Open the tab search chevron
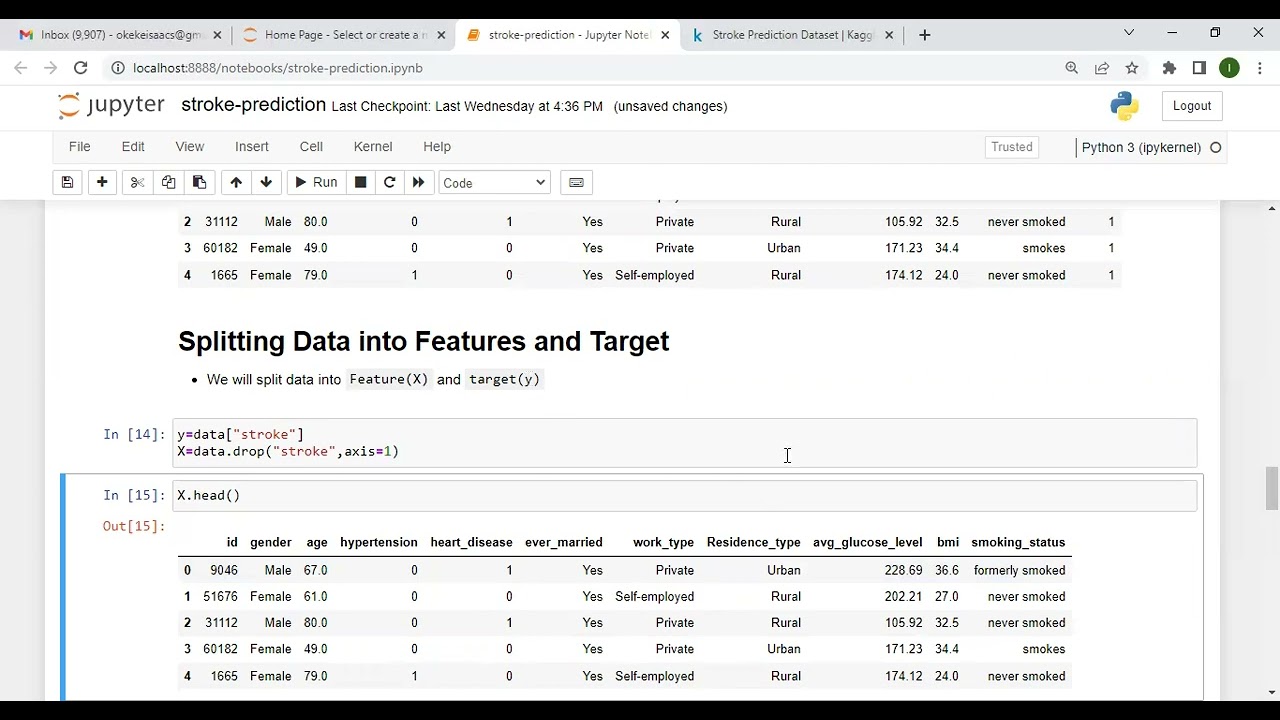This screenshot has width=1280, height=720. click(1129, 33)
